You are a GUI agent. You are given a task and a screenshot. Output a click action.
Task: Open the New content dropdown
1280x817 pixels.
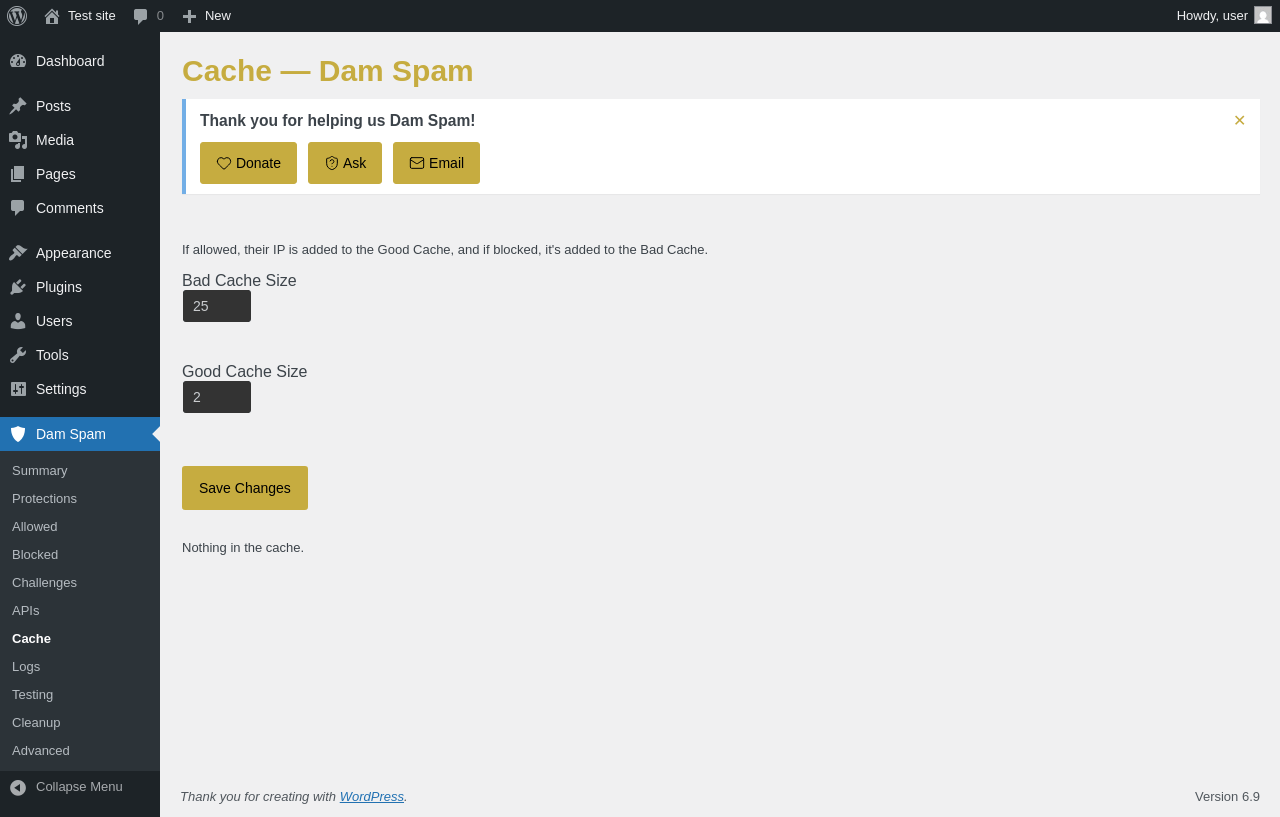206,16
